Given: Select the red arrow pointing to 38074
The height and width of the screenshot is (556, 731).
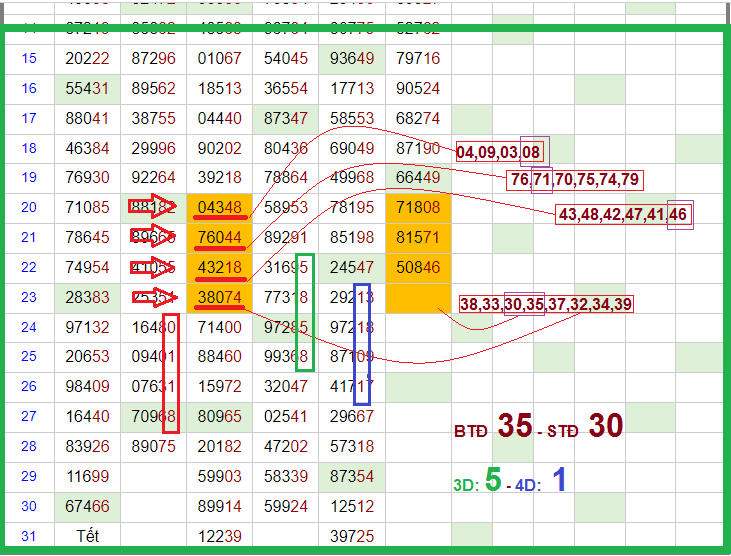Looking at the screenshot, I should 153,298.
